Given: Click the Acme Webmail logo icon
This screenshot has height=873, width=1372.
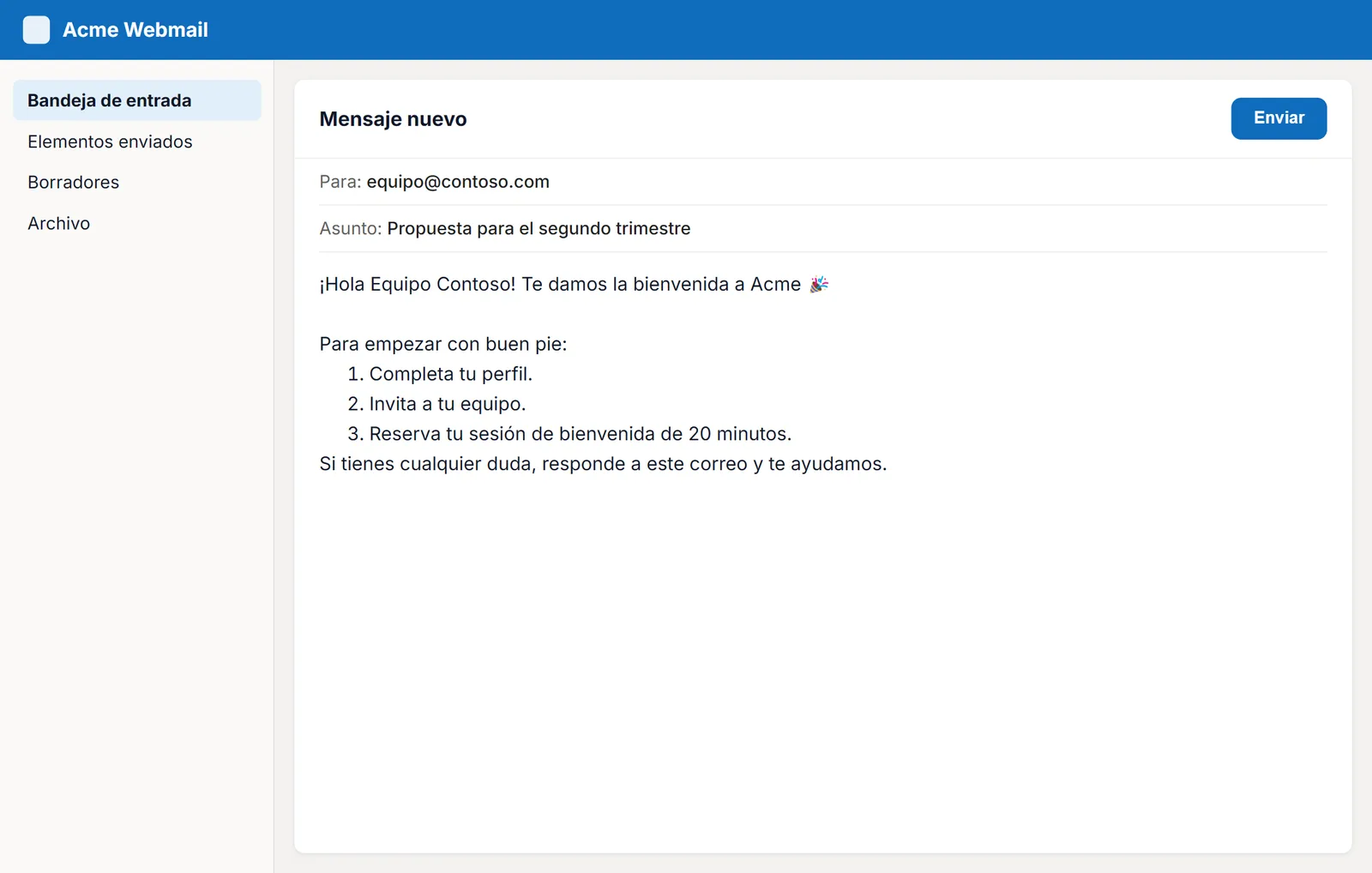Looking at the screenshot, I should point(36,30).
